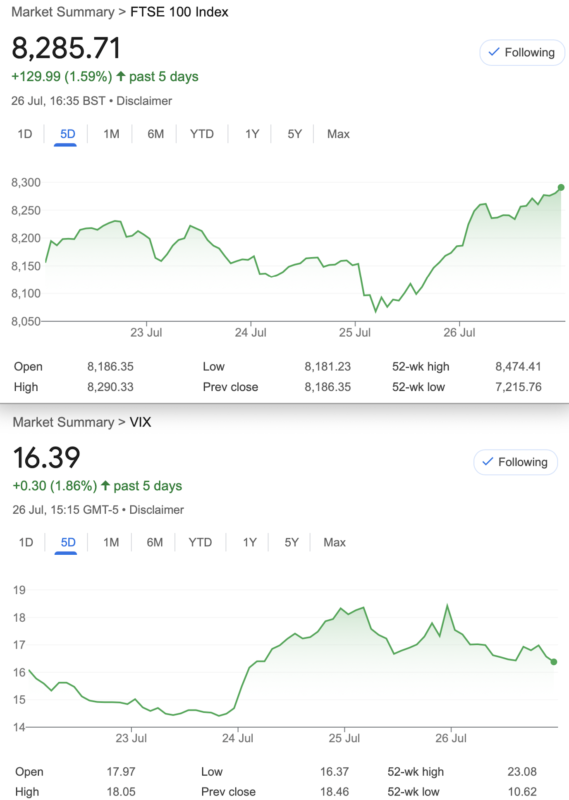Click the FTSE 100 Index title
This screenshot has width=569, height=800.
179,12
